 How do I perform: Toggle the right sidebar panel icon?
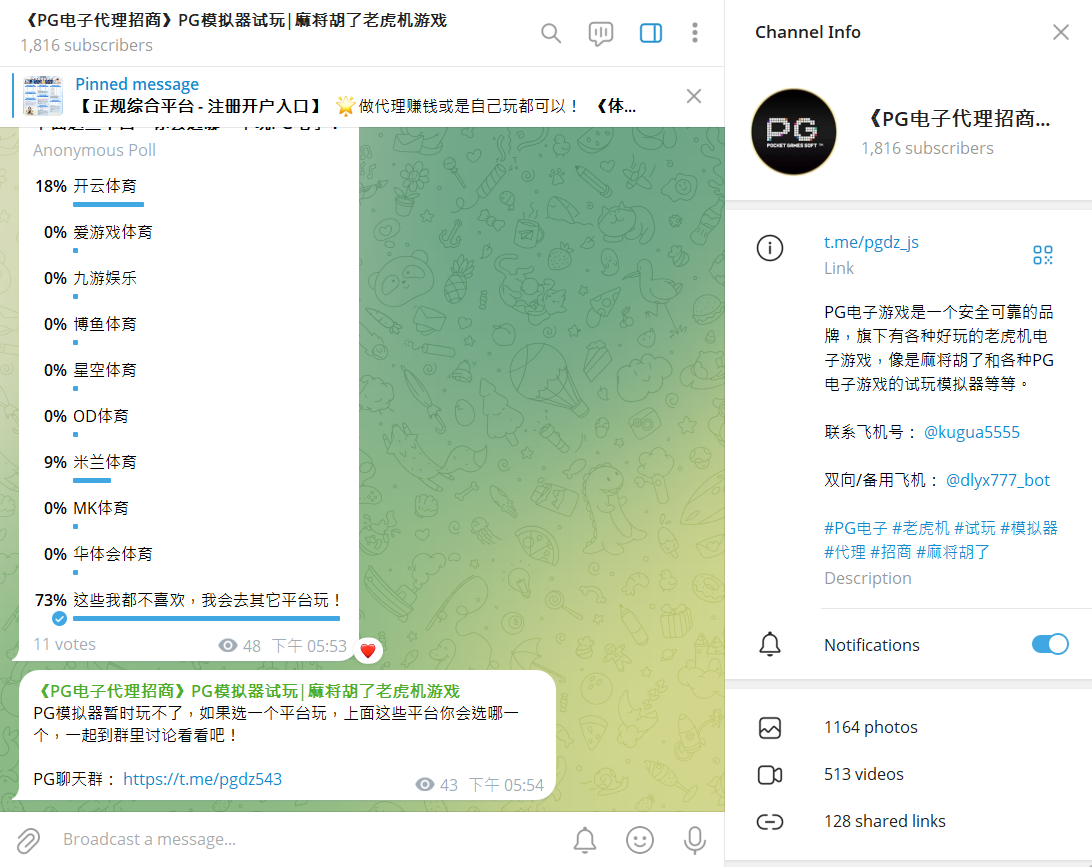[x=650, y=33]
